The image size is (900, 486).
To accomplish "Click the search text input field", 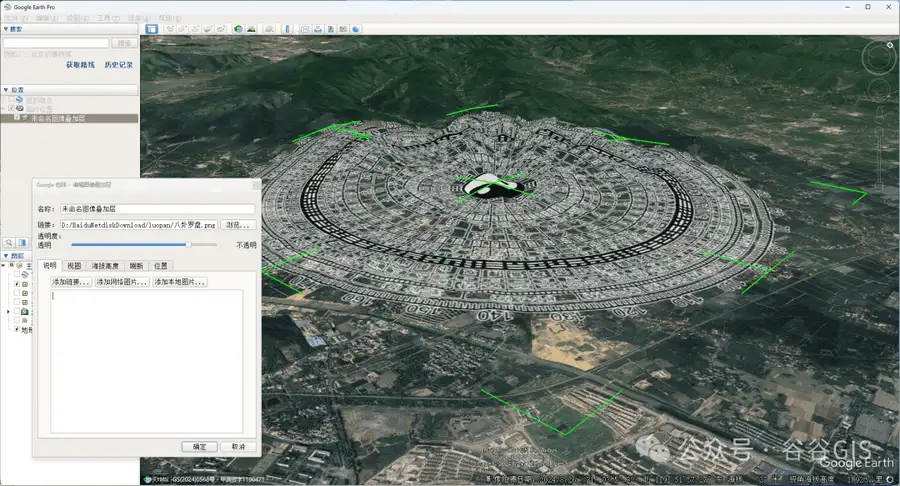I will click(x=56, y=43).
